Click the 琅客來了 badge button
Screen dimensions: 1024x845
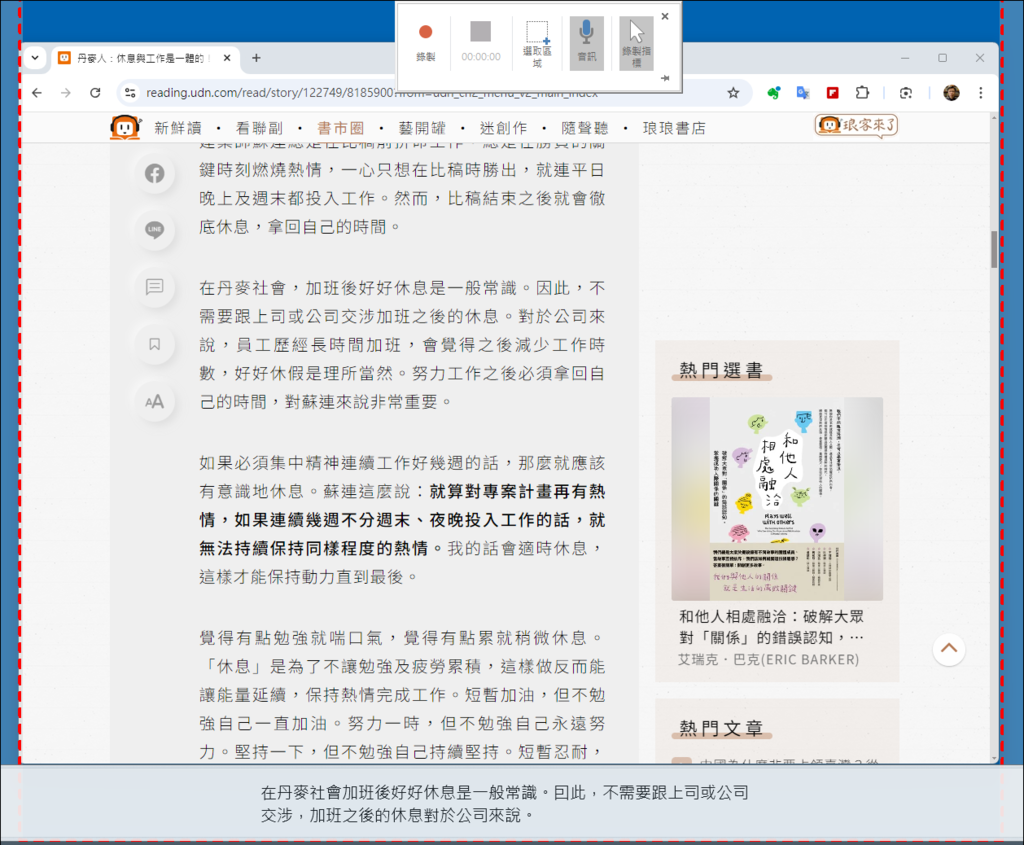(856, 125)
